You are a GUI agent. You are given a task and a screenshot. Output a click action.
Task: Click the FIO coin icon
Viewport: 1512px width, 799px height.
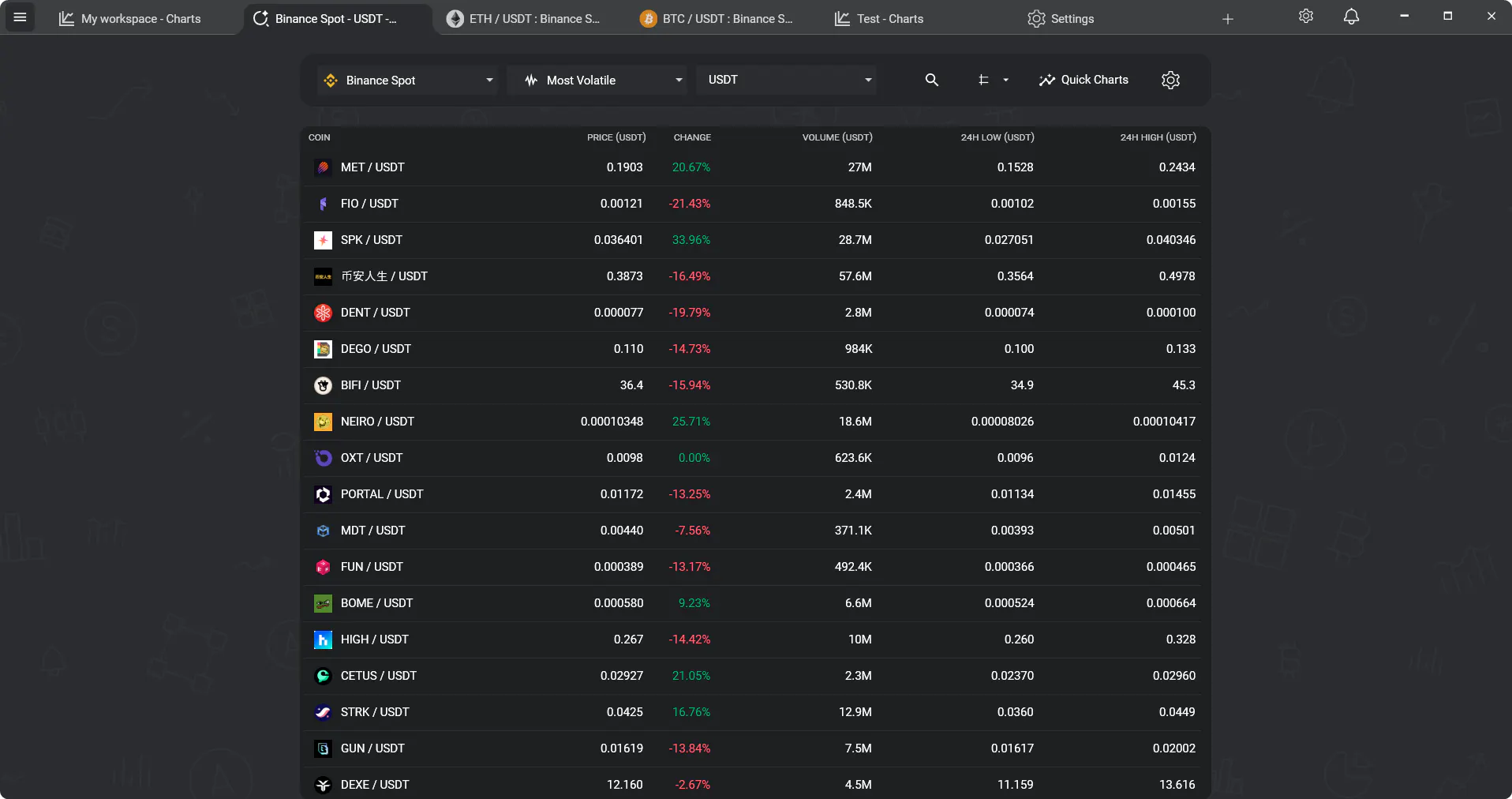pyautogui.click(x=323, y=204)
